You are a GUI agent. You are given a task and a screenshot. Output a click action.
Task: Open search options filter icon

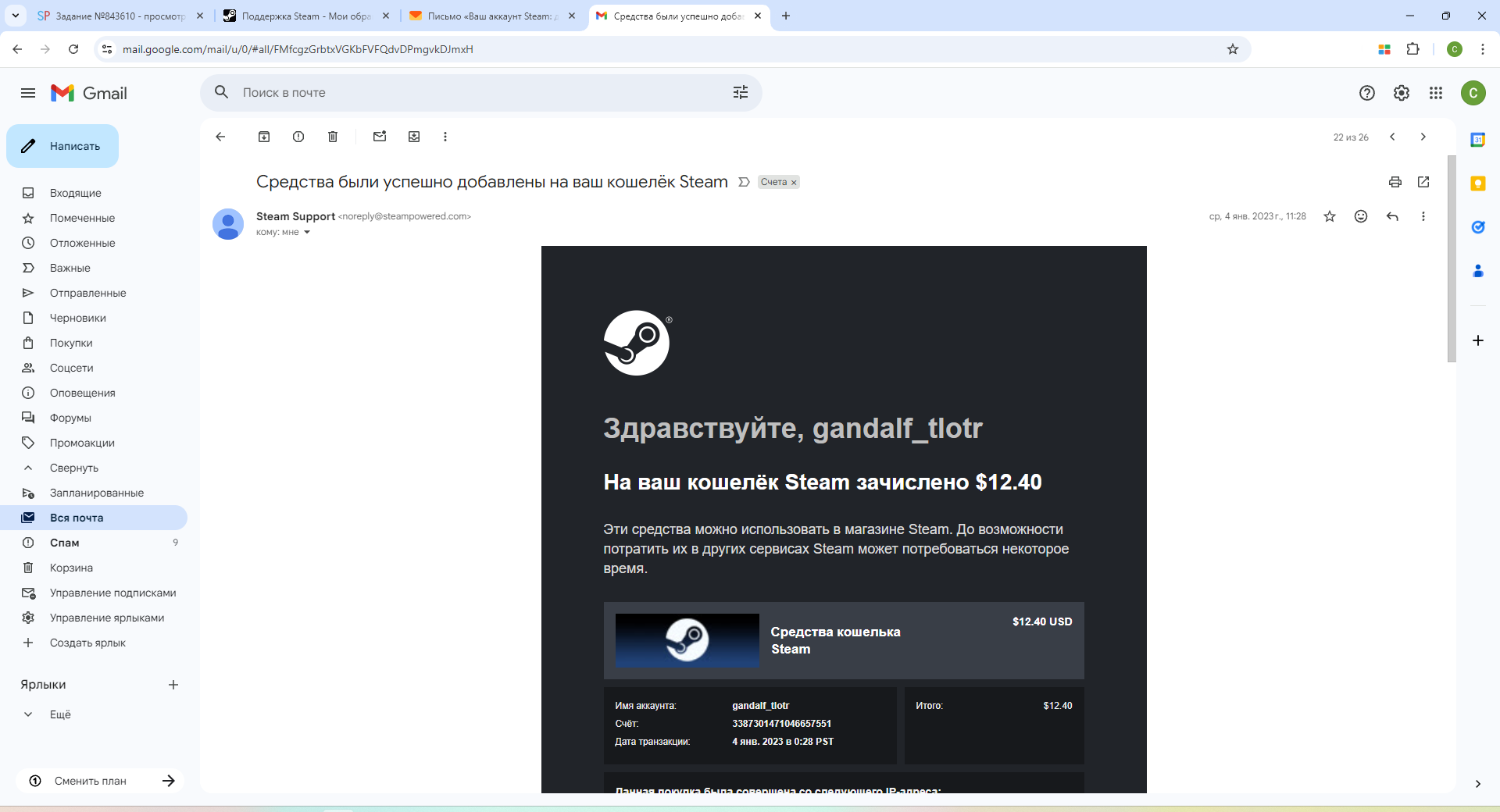(740, 92)
